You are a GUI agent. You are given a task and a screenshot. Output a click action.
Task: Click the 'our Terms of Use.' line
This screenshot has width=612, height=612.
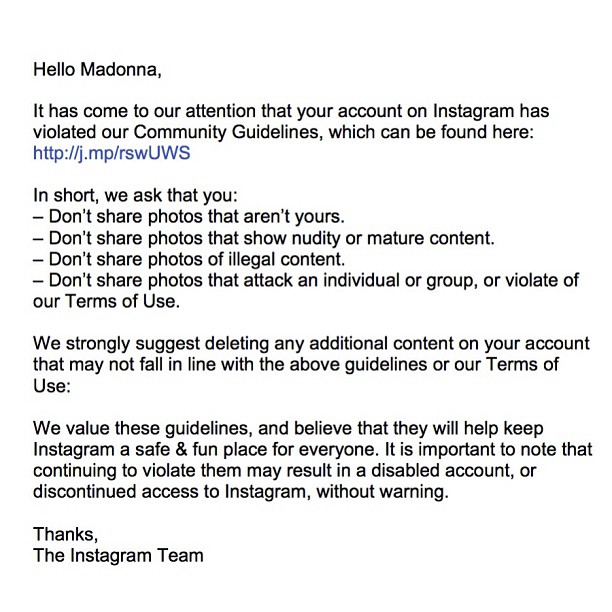pyautogui.click(x=107, y=301)
